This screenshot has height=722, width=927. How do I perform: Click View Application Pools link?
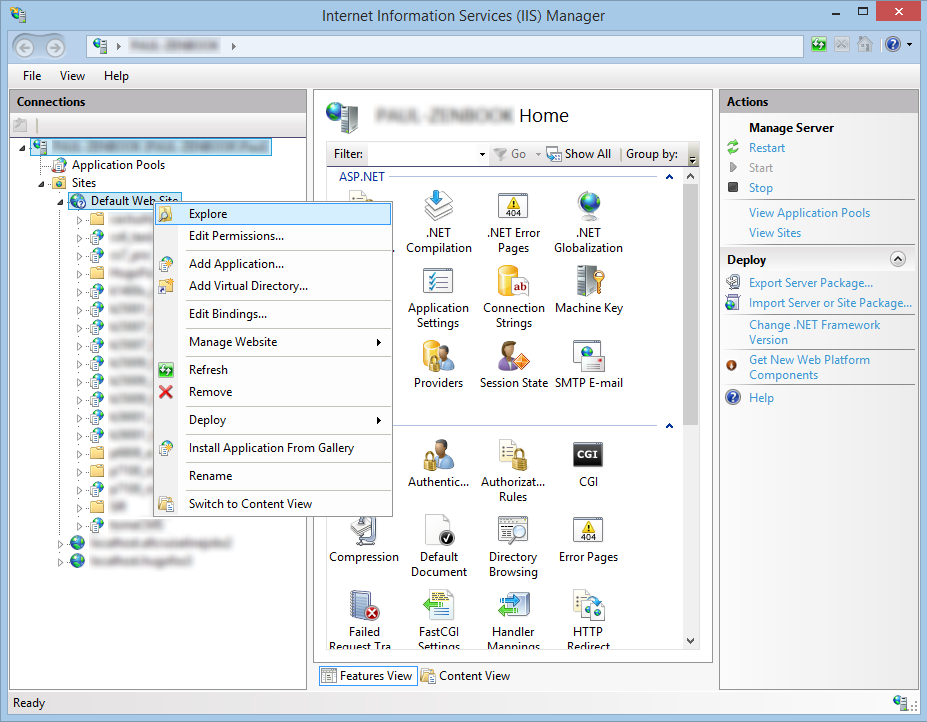pos(809,213)
